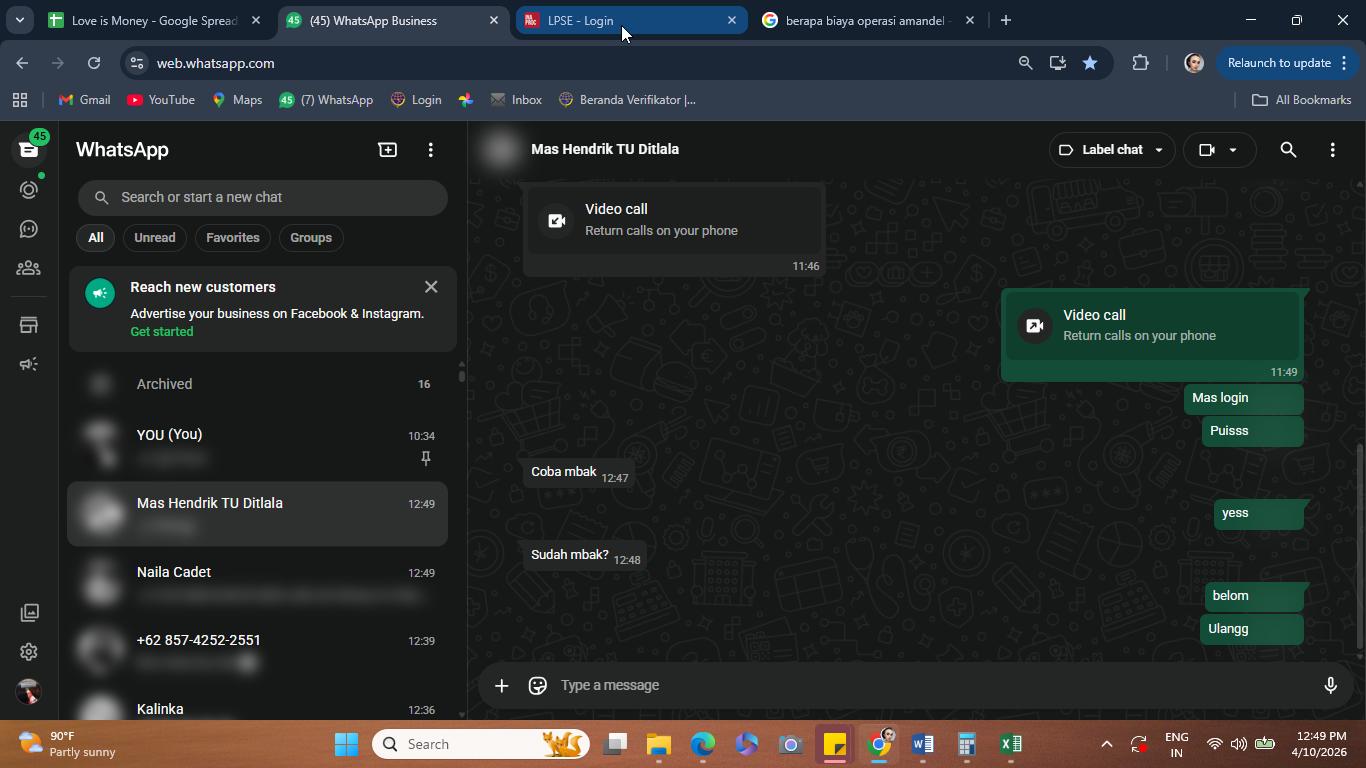Click the attach plus icon

click(501, 685)
